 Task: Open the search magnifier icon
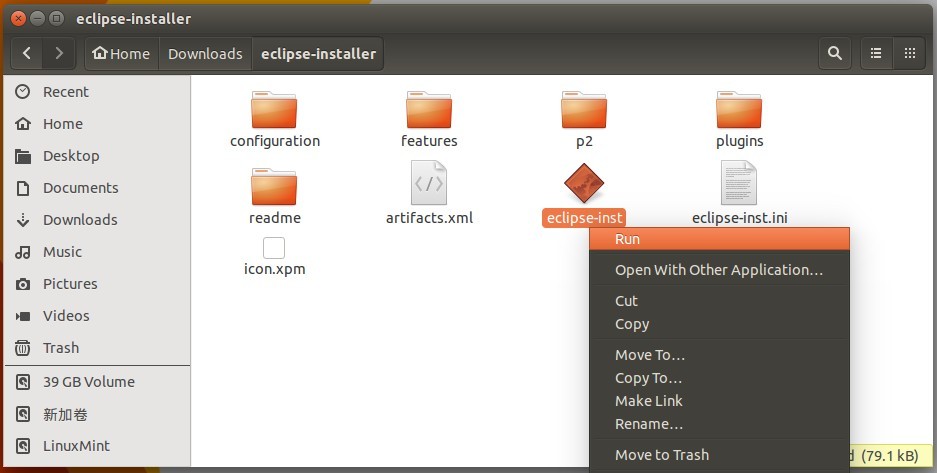click(835, 54)
